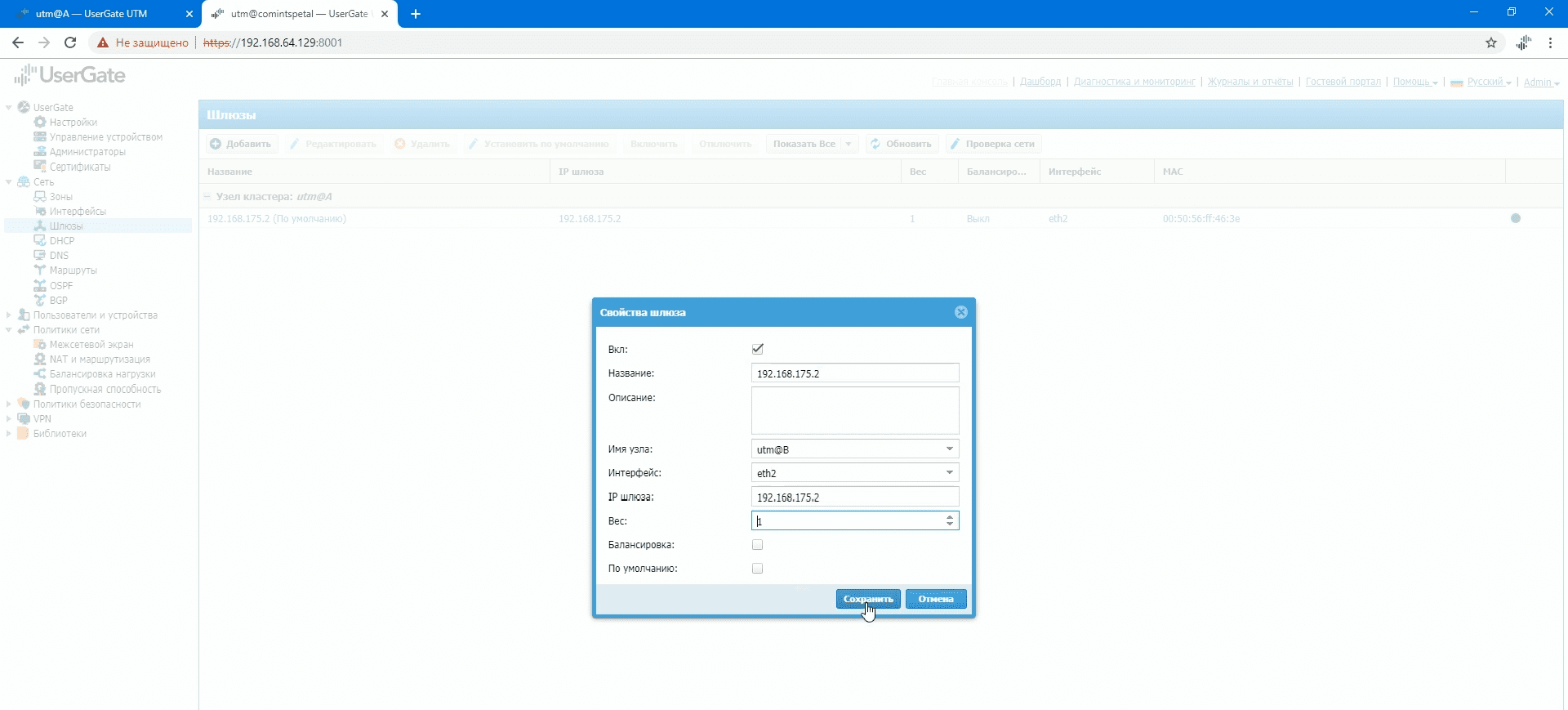1568x710 pixels.
Task: Reload the page in browser
Action: tap(70, 42)
